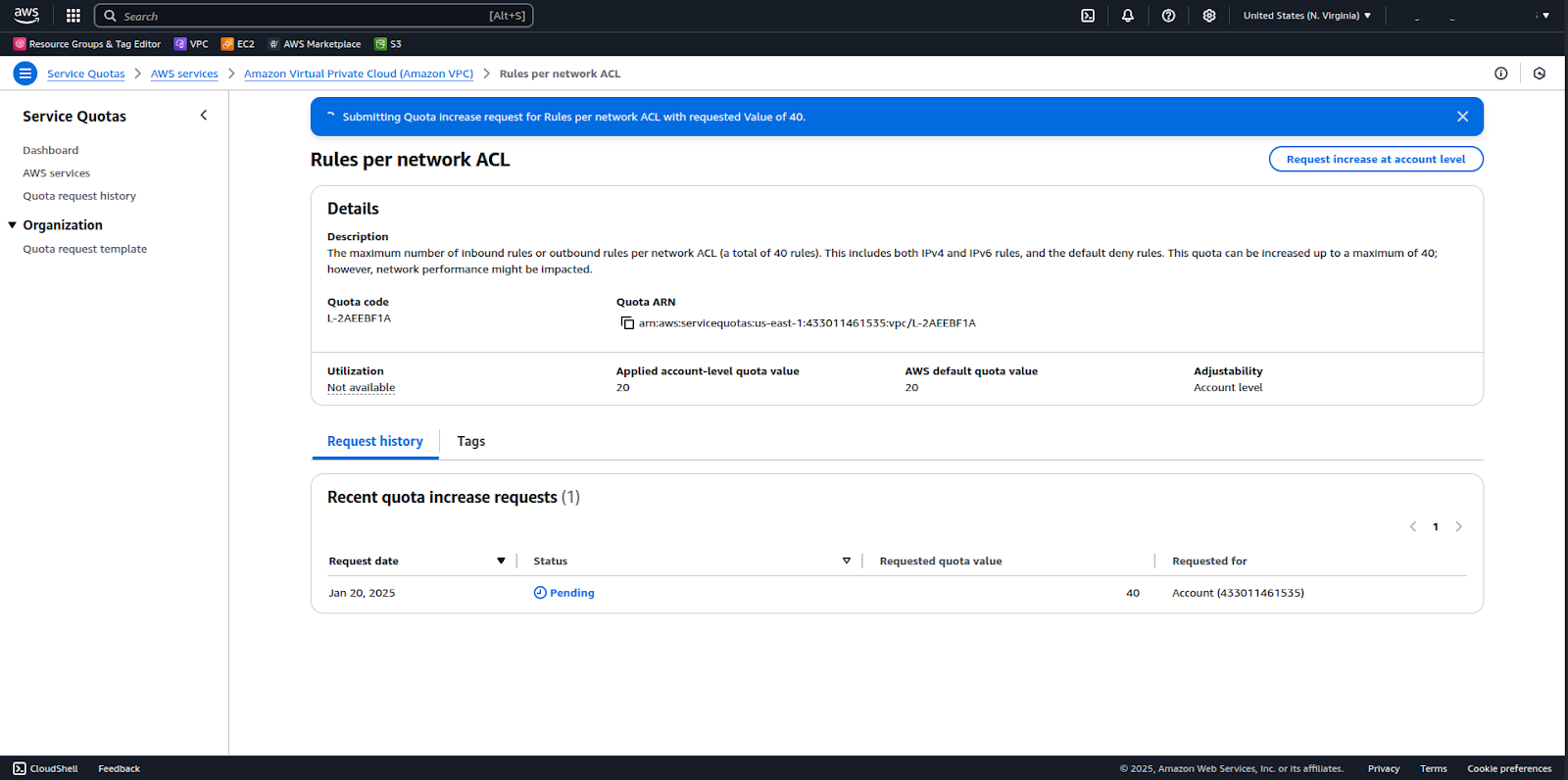The height and width of the screenshot is (780, 1568).
Task: Sort by the Request date column arrow
Action: pyautogui.click(x=501, y=561)
